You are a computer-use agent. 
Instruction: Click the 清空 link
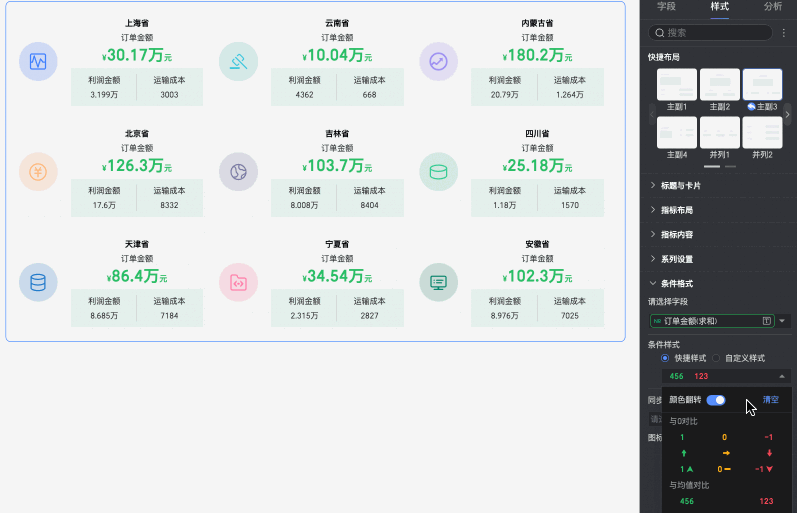tap(771, 400)
